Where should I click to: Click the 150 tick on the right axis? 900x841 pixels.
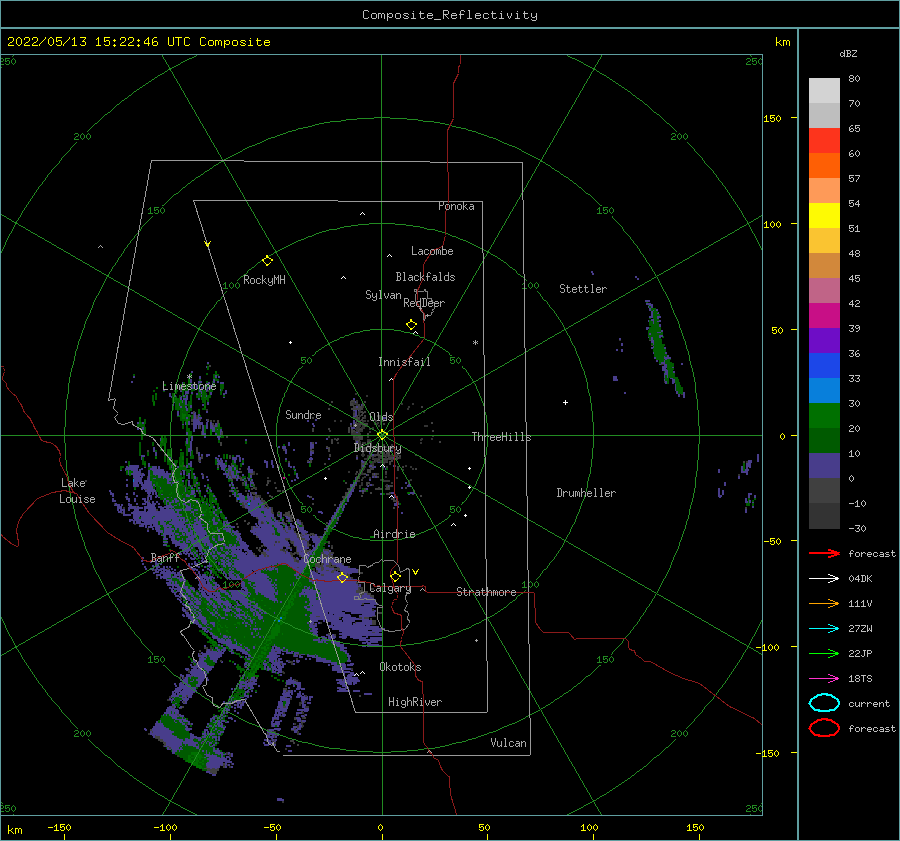click(772, 118)
